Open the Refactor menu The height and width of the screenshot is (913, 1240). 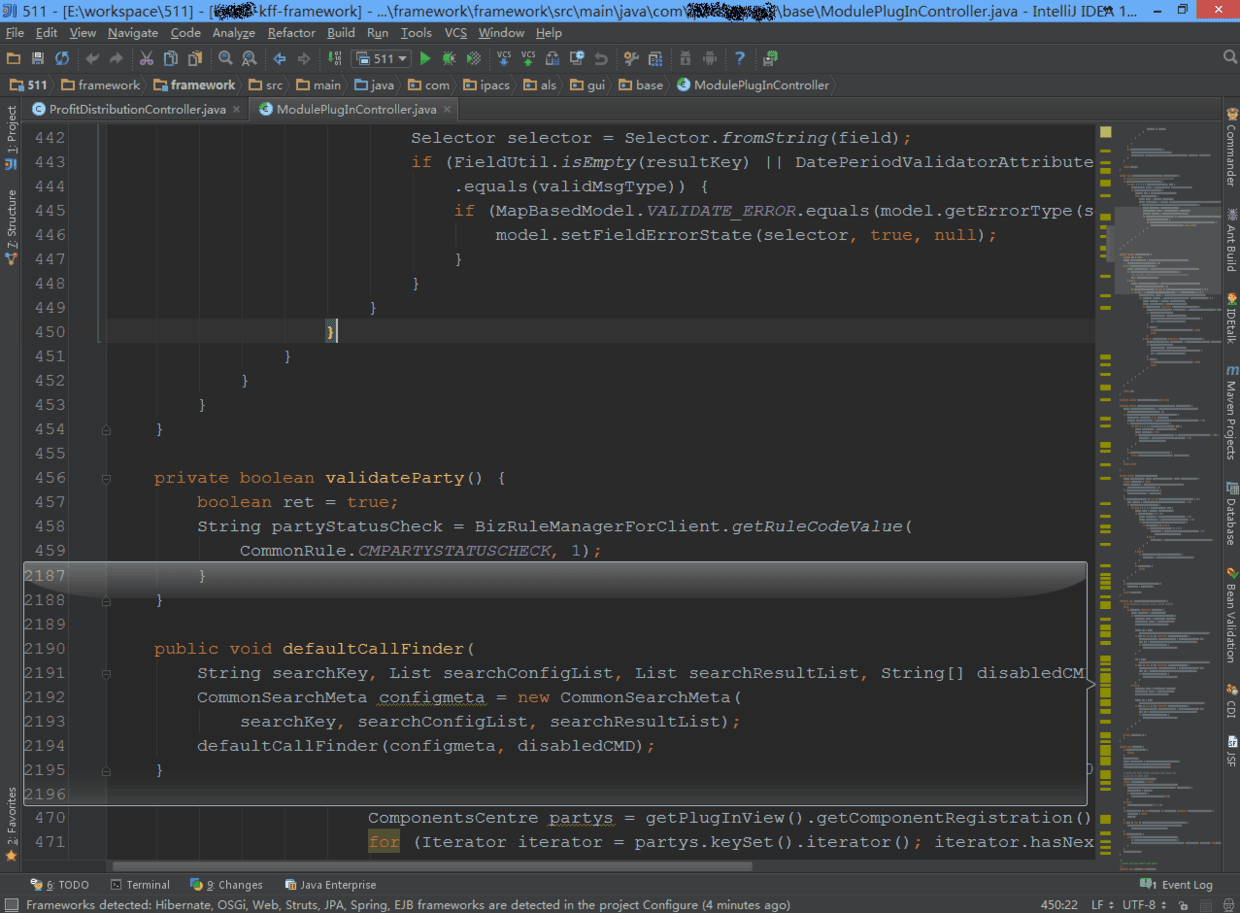291,33
